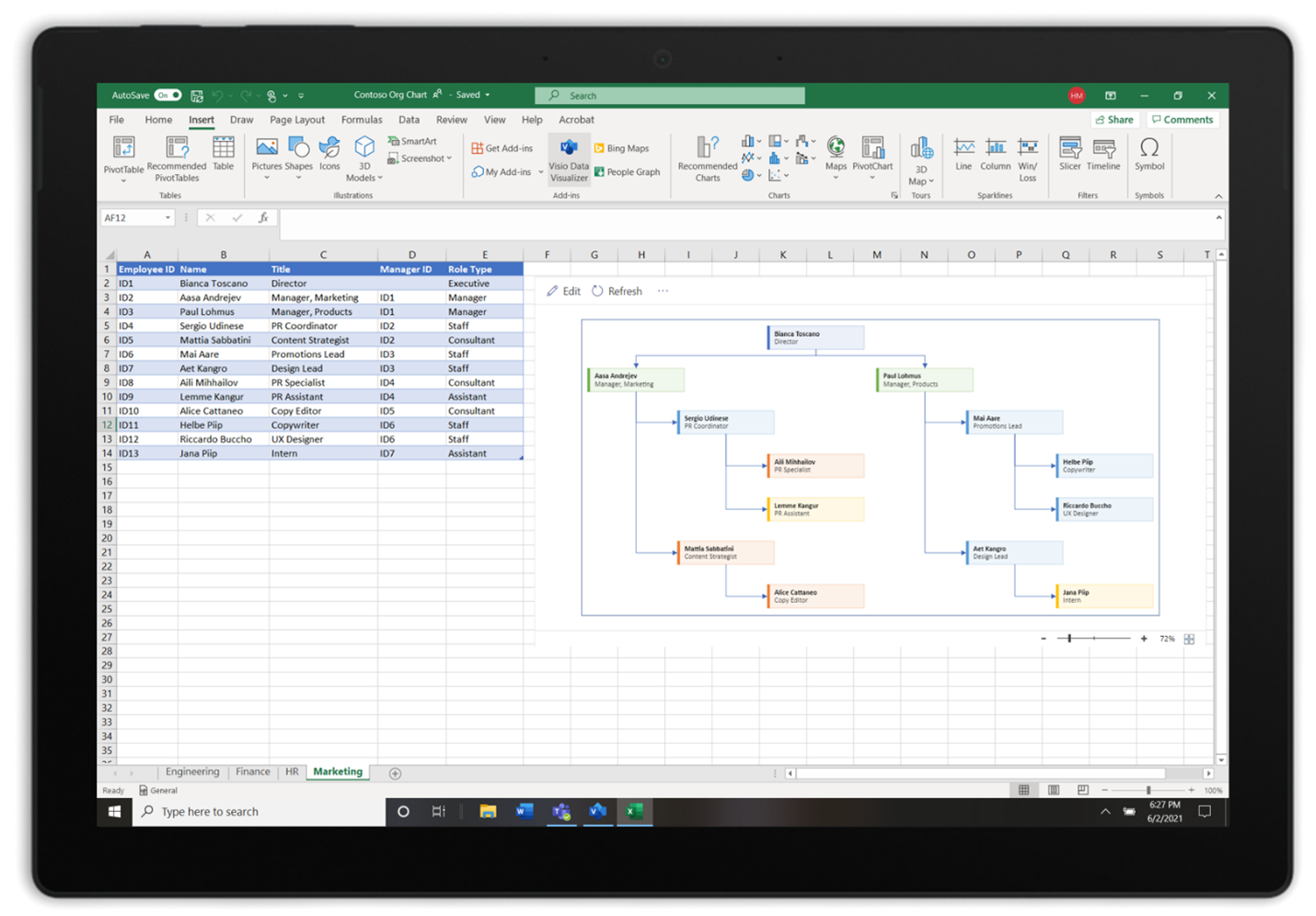This screenshot has width=1316, height=916.
Task: Insert a Timeline filter
Action: (x=1103, y=155)
